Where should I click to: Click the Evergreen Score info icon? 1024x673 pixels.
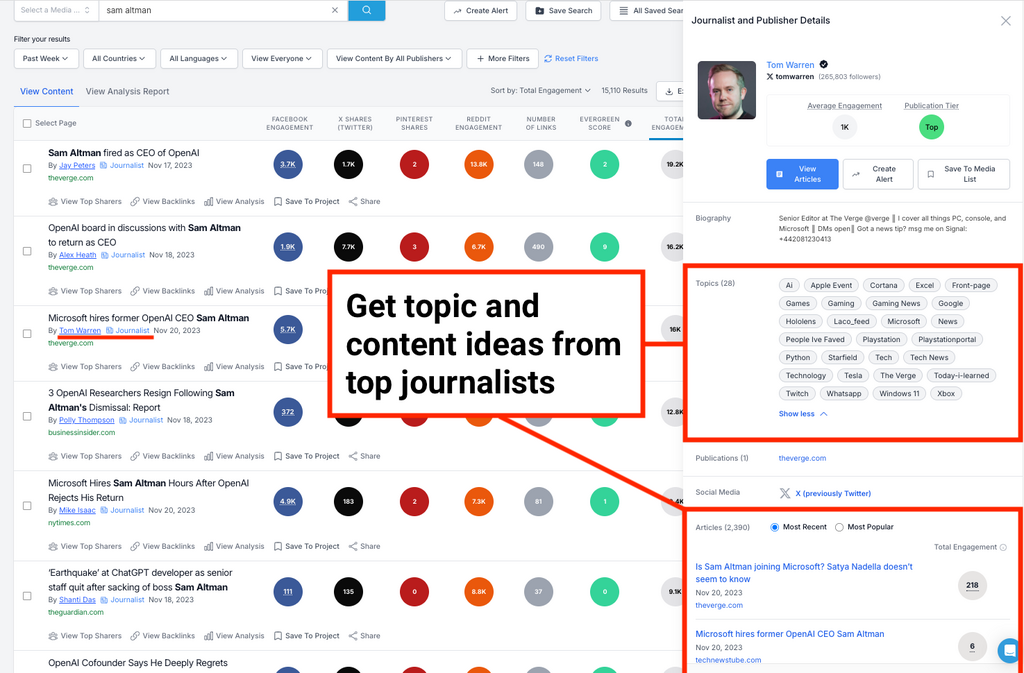(x=628, y=124)
